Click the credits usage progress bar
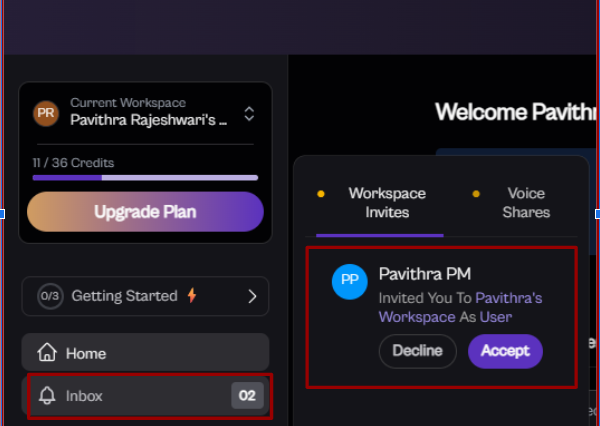Viewport: 600px width, 426px height. (x=145, y=177)
